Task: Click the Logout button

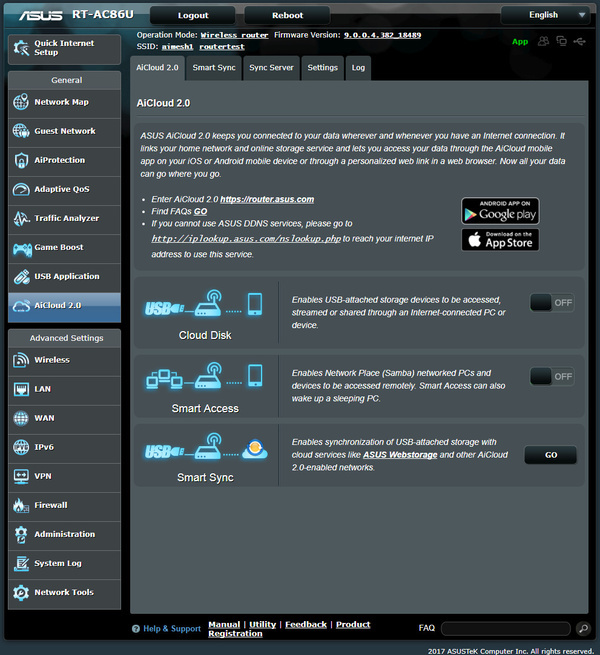Action: point(193,15)
